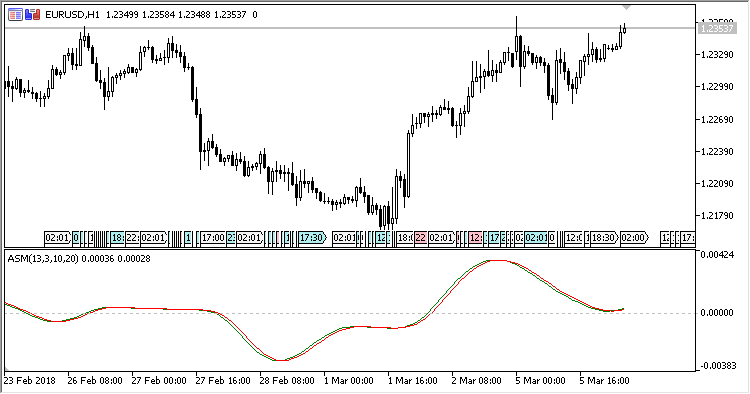750x394 pixels.
Task: Click the 27 Feb 16:00 time label
Action: tap(223, 381)
